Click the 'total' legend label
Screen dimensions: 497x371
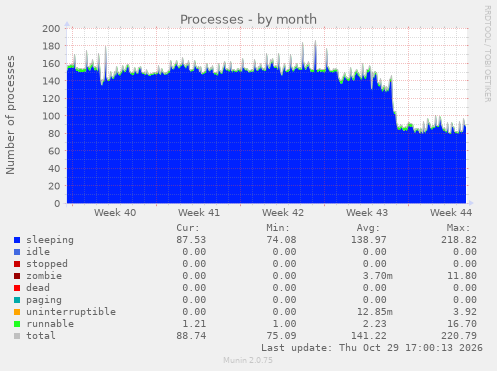coord(41,336)
